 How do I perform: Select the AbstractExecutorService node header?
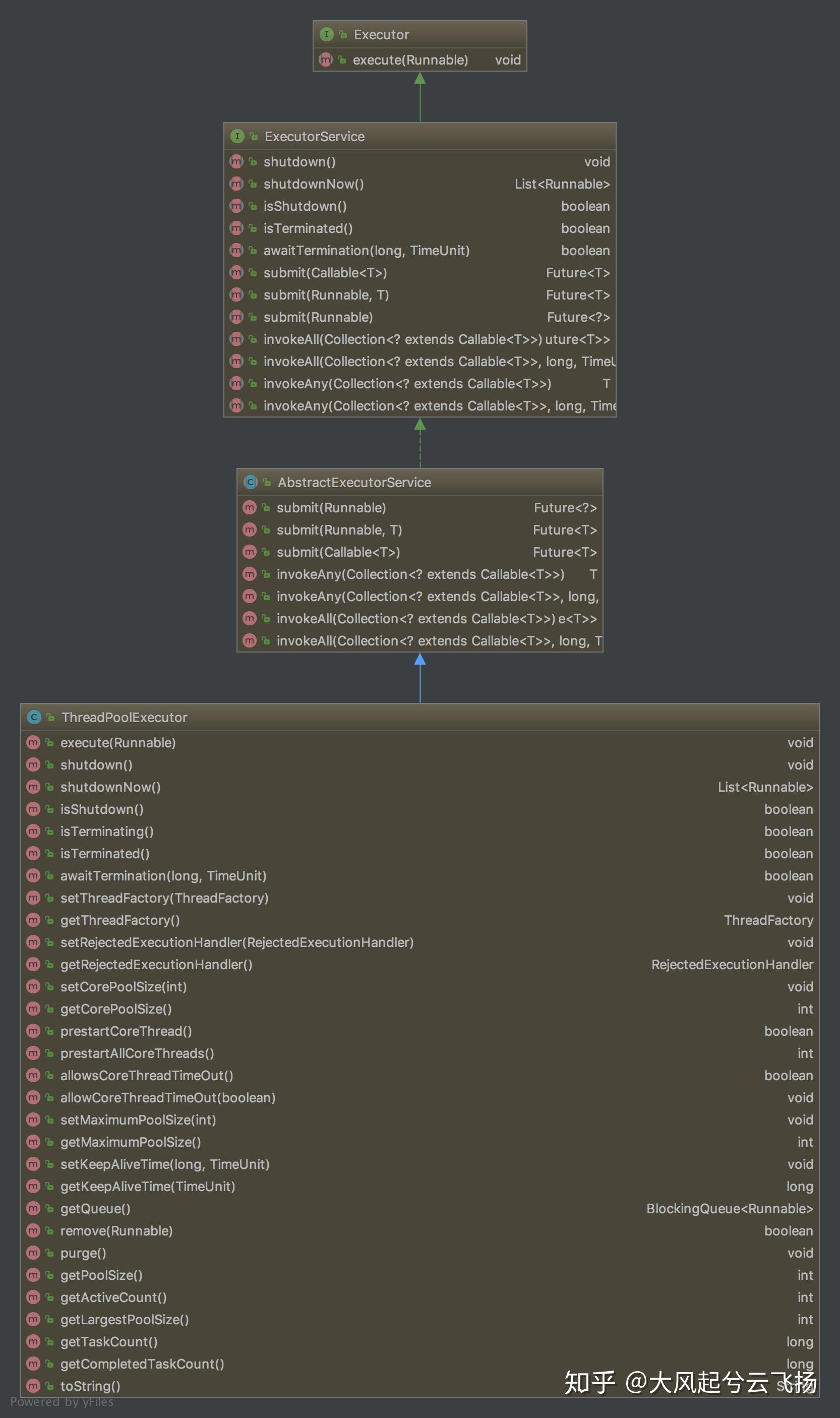[420, 482]
